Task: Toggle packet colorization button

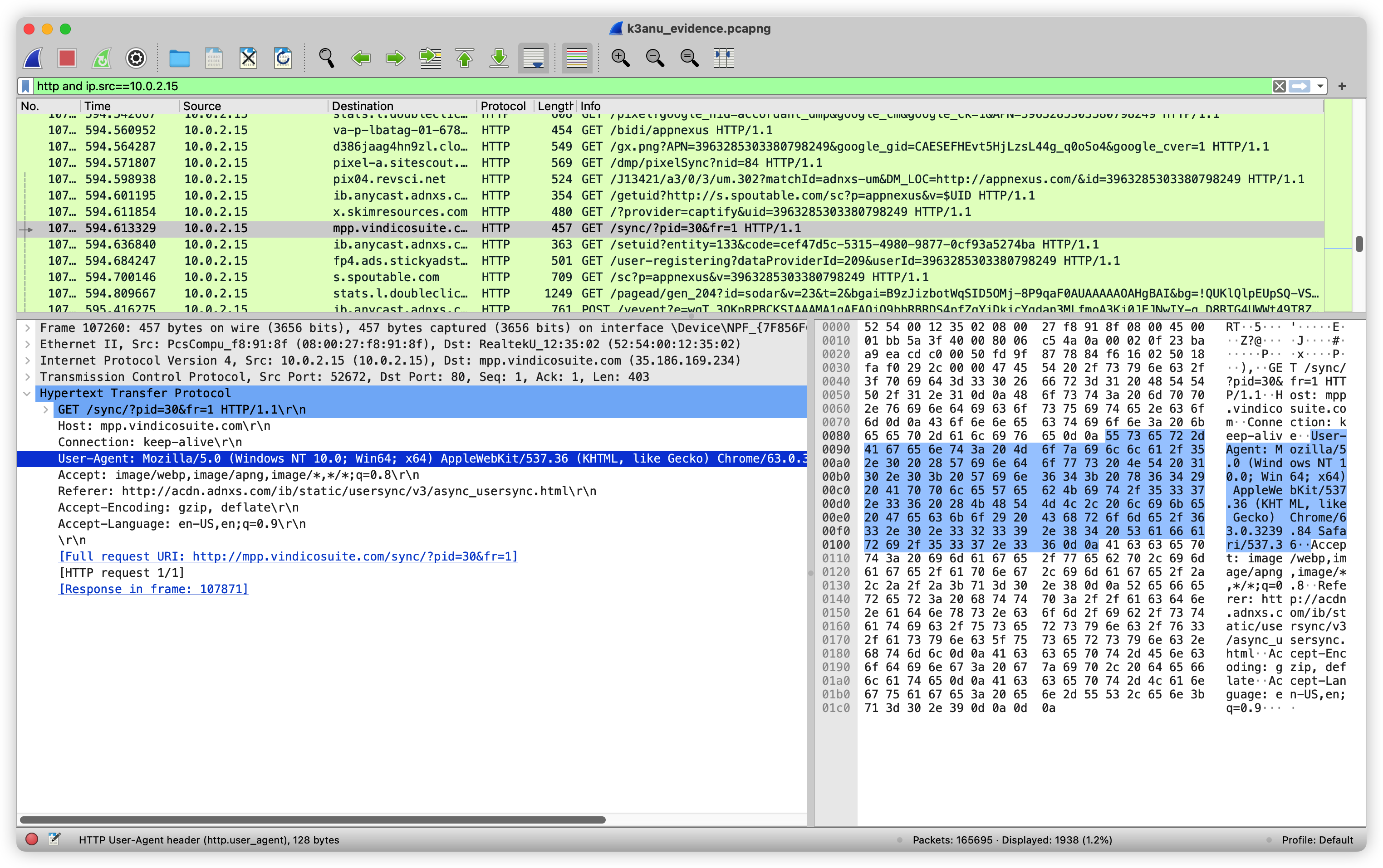Action: pos(577,58)
